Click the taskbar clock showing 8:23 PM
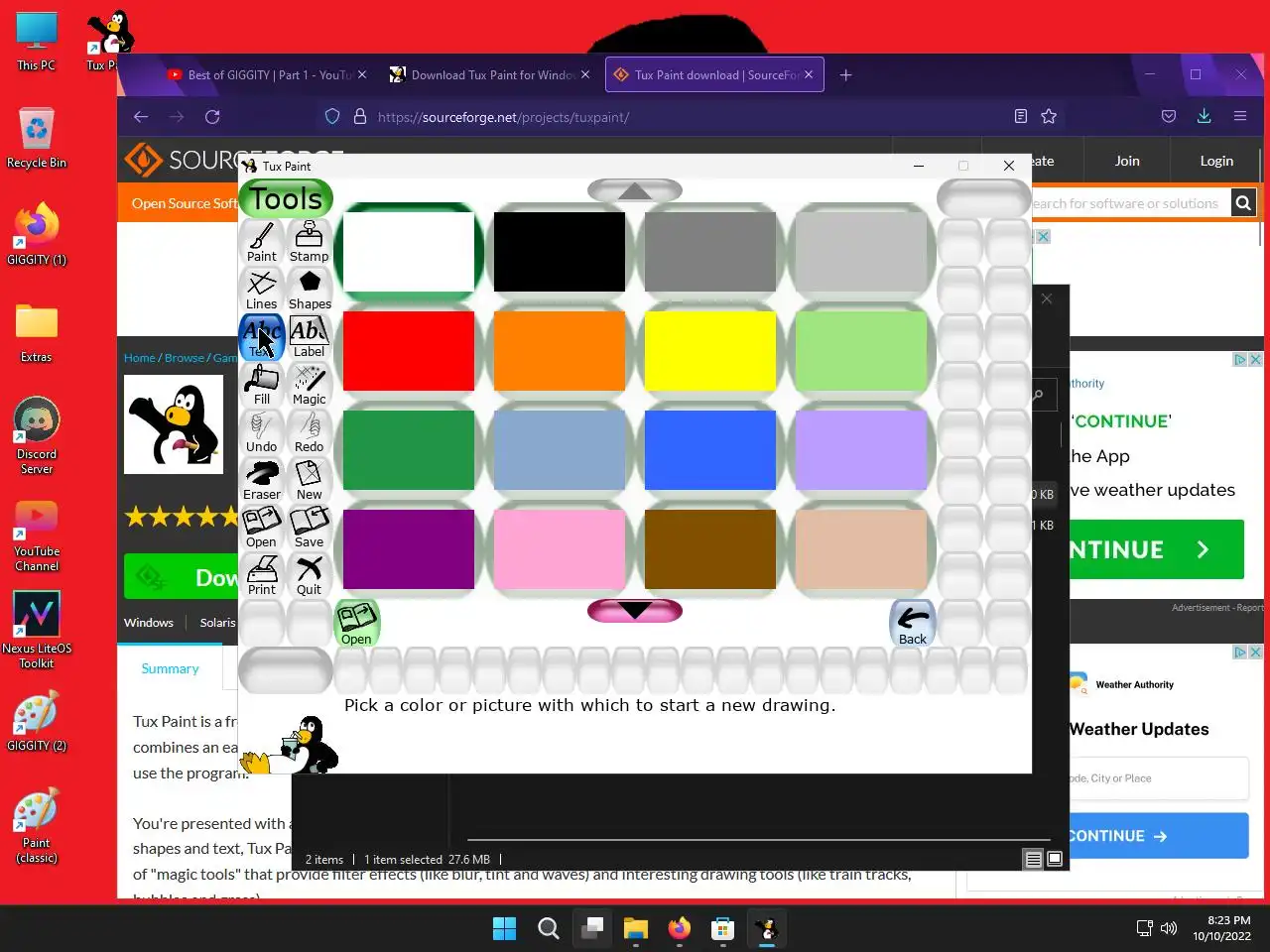1270x952 pixels. pos(1221,928)
